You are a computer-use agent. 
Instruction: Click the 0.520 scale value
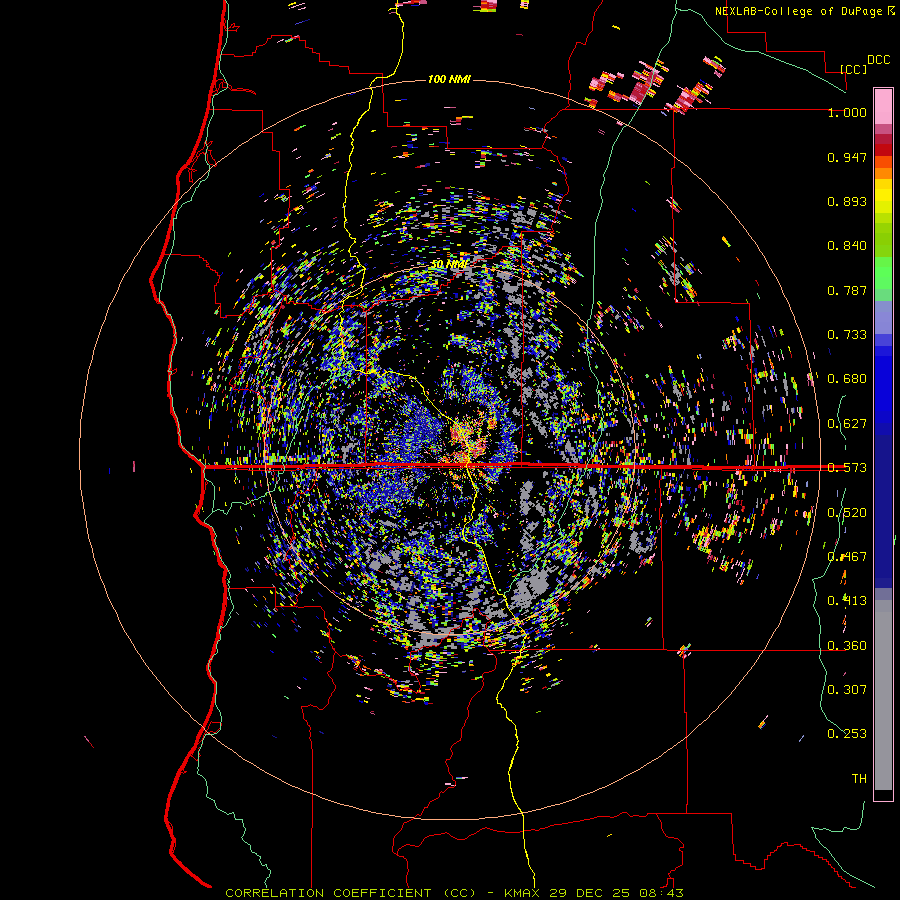847,513
